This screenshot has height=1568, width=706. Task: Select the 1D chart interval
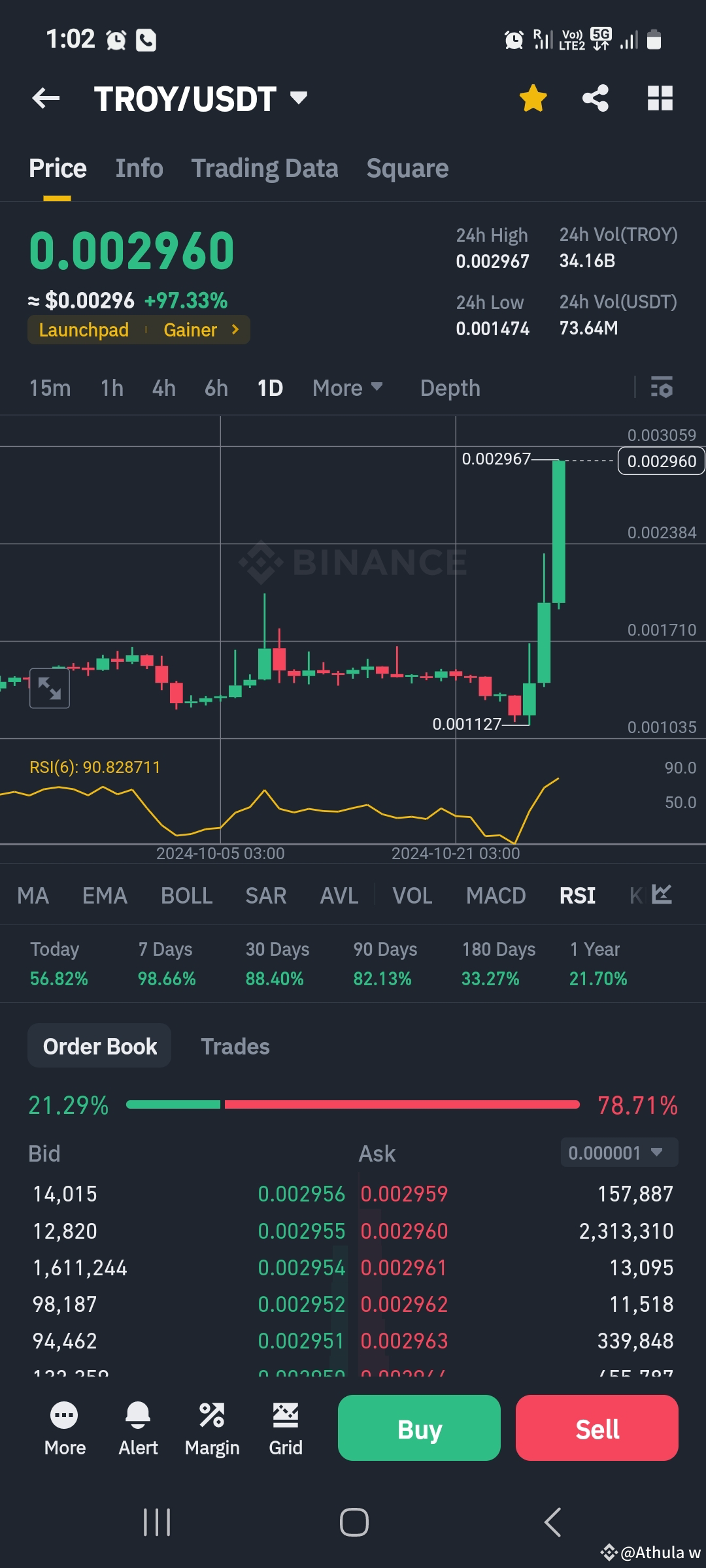(270, 388)
